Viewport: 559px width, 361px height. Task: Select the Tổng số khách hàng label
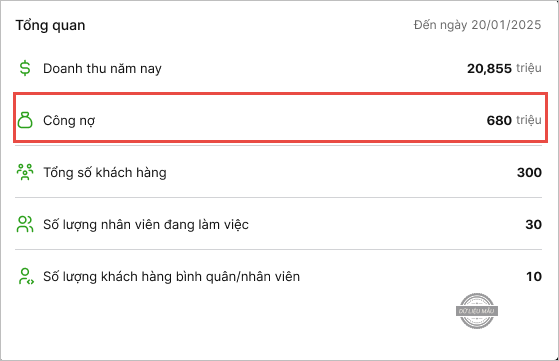[x=105, y=172]
